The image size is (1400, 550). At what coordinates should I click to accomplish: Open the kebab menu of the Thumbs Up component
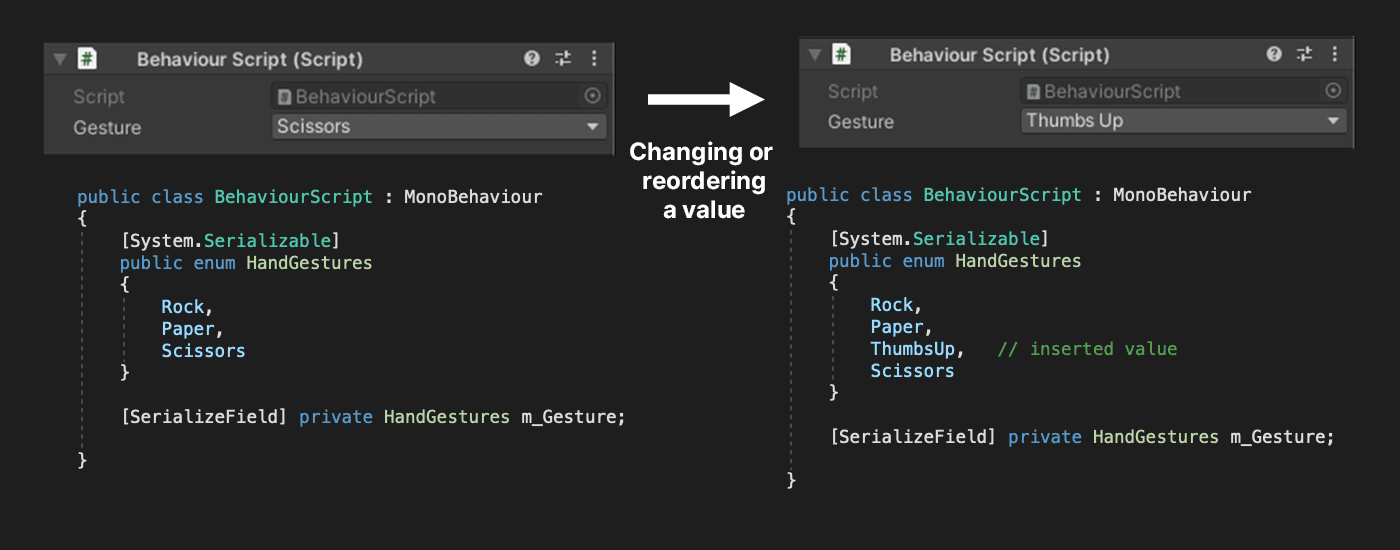click(1336, 54)
